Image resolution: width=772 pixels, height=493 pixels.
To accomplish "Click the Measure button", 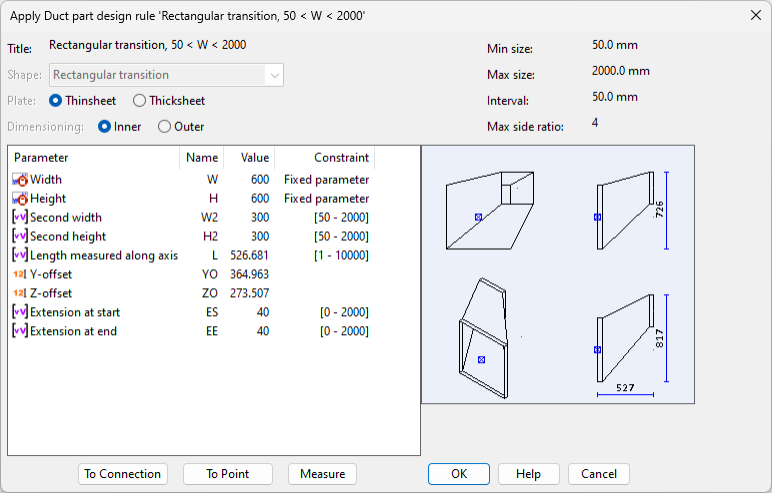I will click(322, 474).
